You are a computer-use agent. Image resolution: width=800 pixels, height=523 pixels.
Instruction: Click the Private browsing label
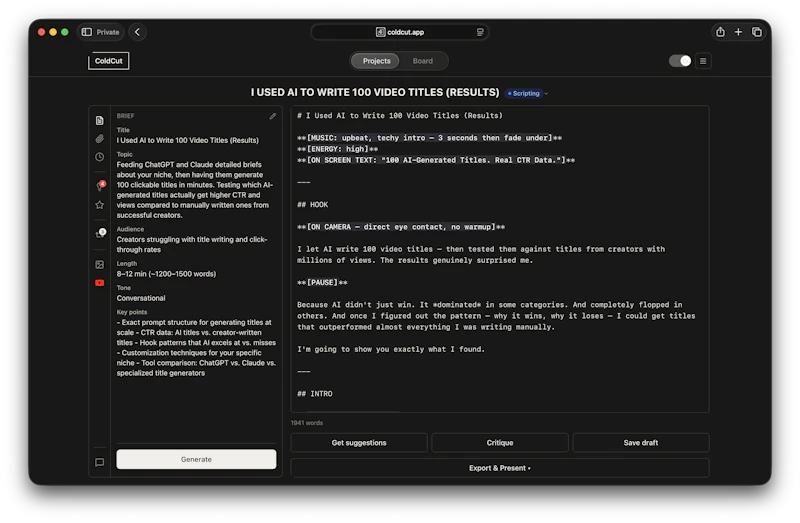pyautogui.click(x=108, y=32)
